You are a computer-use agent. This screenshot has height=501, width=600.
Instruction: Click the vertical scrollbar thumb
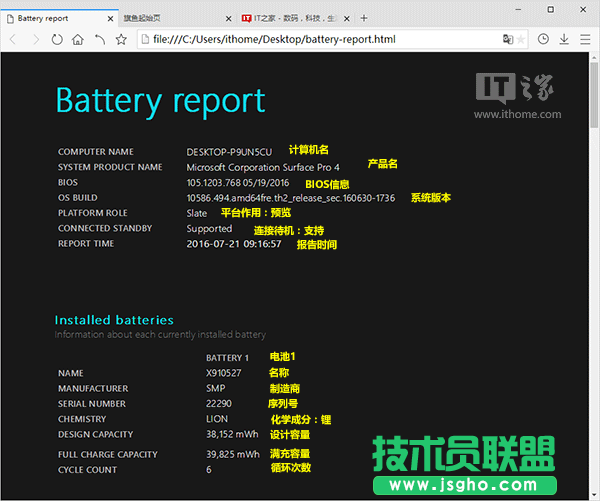pos(594,95)
